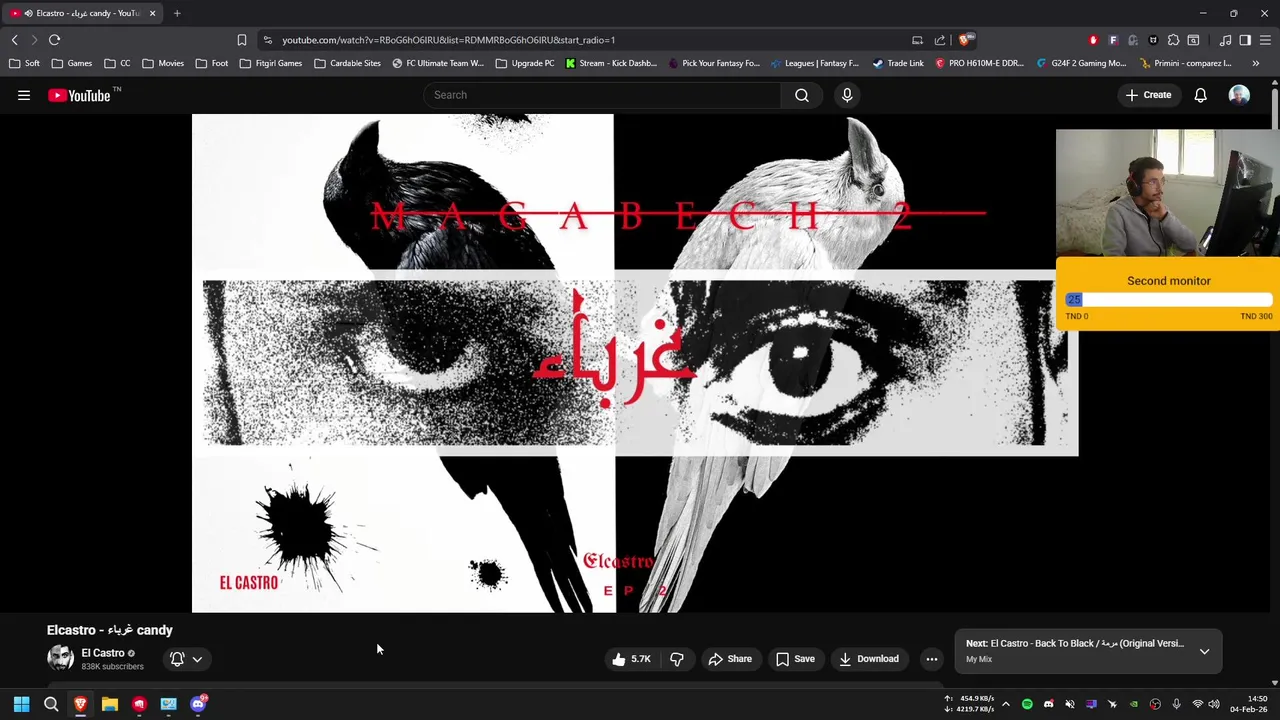This screenshot has width=1280, height=720.
Task: Open site settings icon in address bar
Action: [x=267, y=40]
